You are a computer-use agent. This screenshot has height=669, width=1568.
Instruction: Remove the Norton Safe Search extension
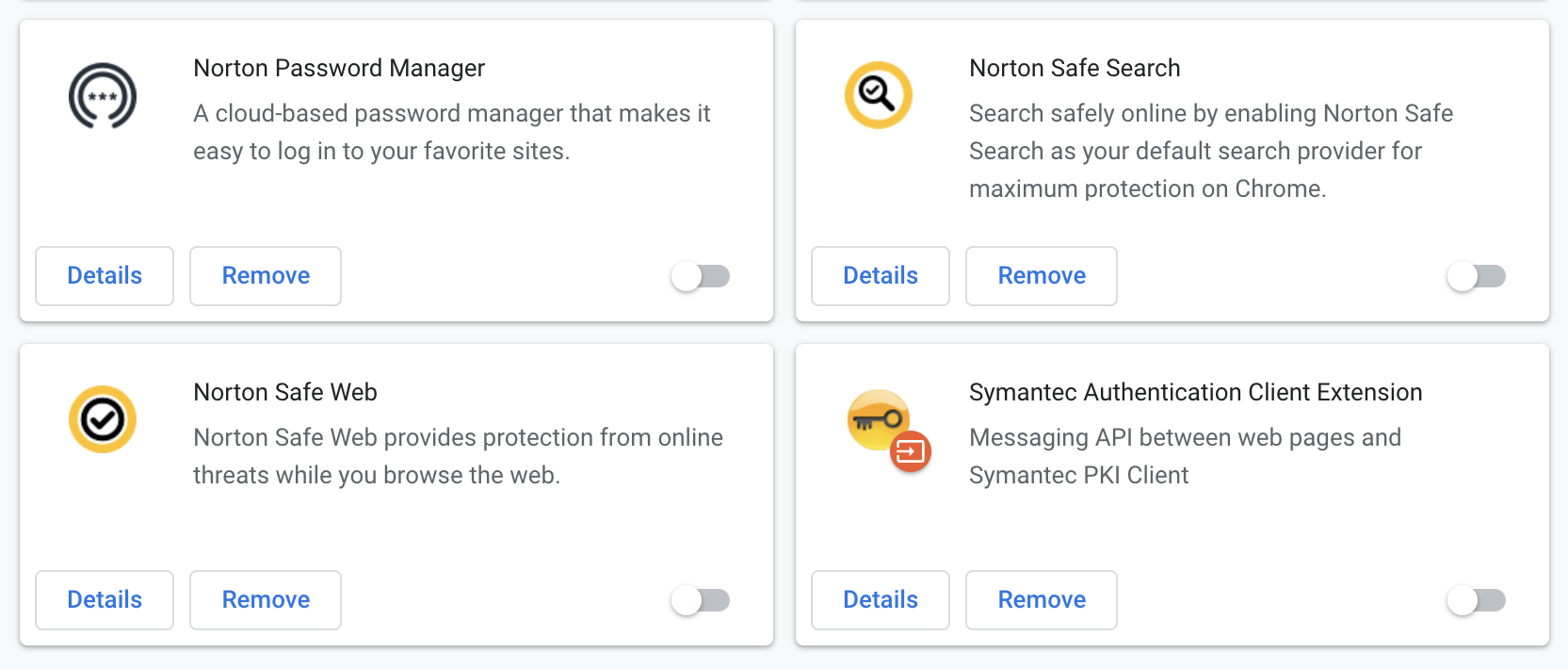pos(1041,275)
